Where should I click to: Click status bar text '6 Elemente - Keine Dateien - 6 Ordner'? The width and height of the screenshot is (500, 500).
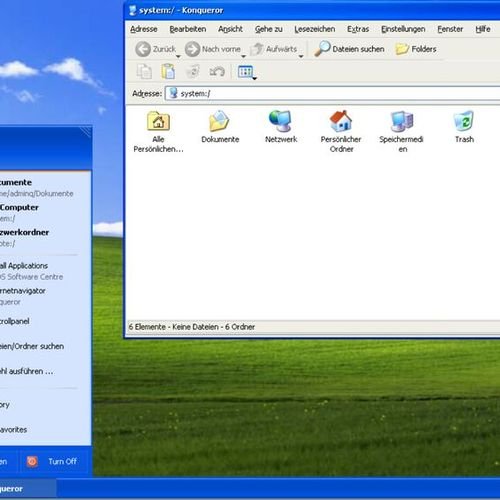[192, 327]
